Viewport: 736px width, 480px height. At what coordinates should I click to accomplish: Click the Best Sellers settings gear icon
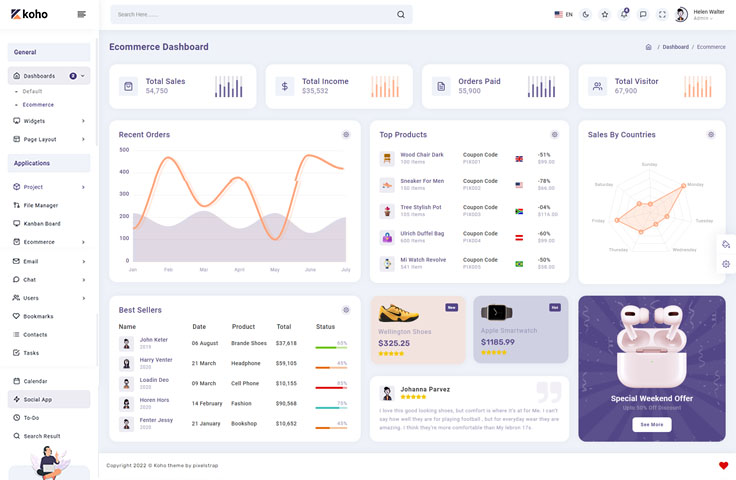(x=346, y=310)
